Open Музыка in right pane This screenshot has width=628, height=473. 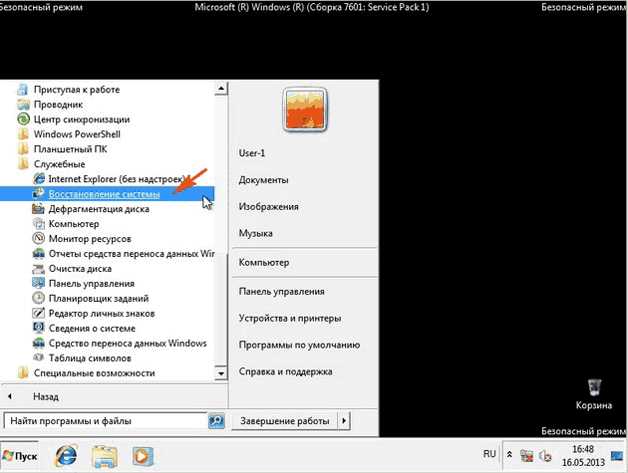pyautogui.click(x=256, y=233)
